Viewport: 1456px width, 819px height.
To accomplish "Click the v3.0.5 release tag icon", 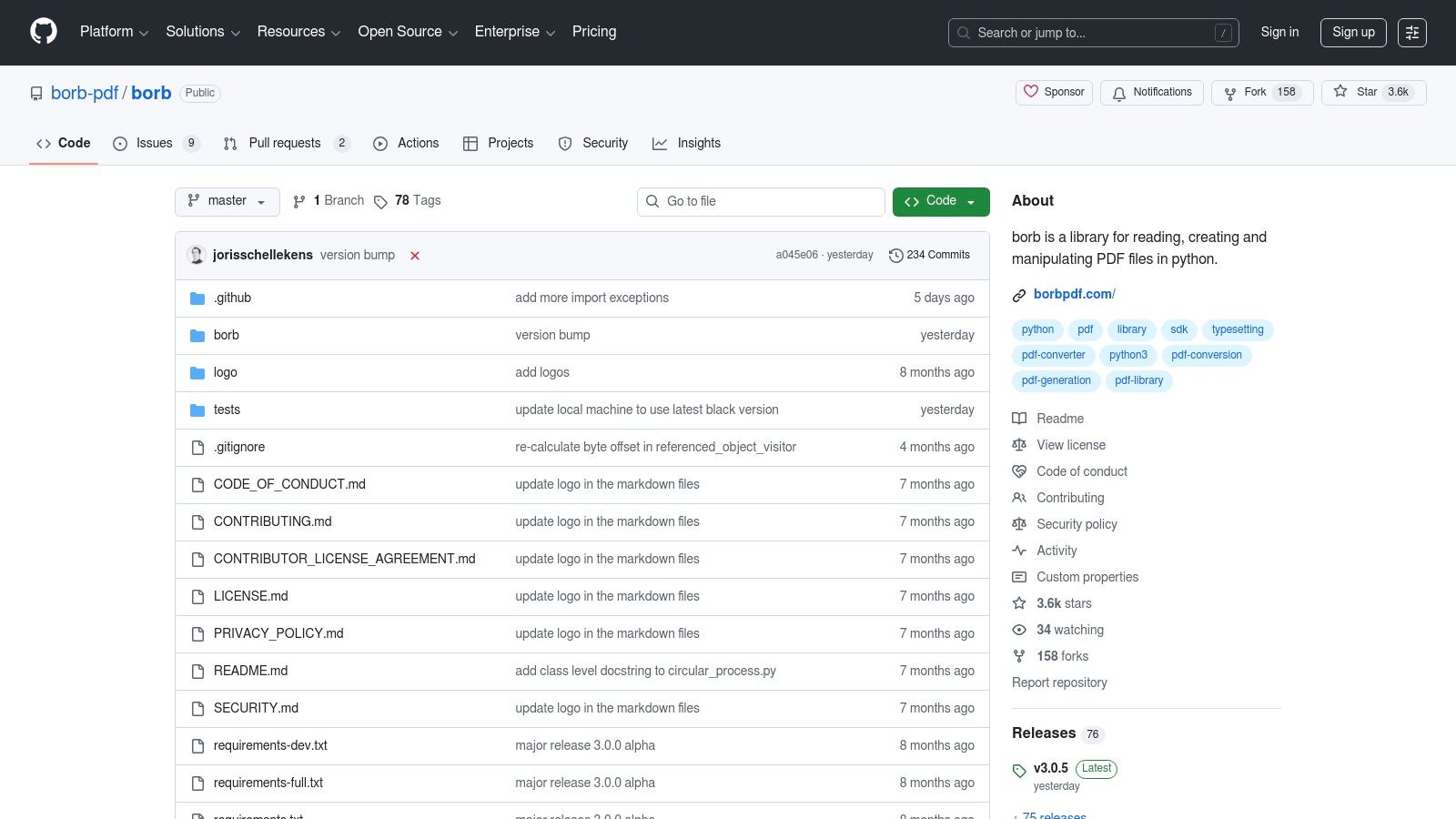I will (x=1018, y=770).
